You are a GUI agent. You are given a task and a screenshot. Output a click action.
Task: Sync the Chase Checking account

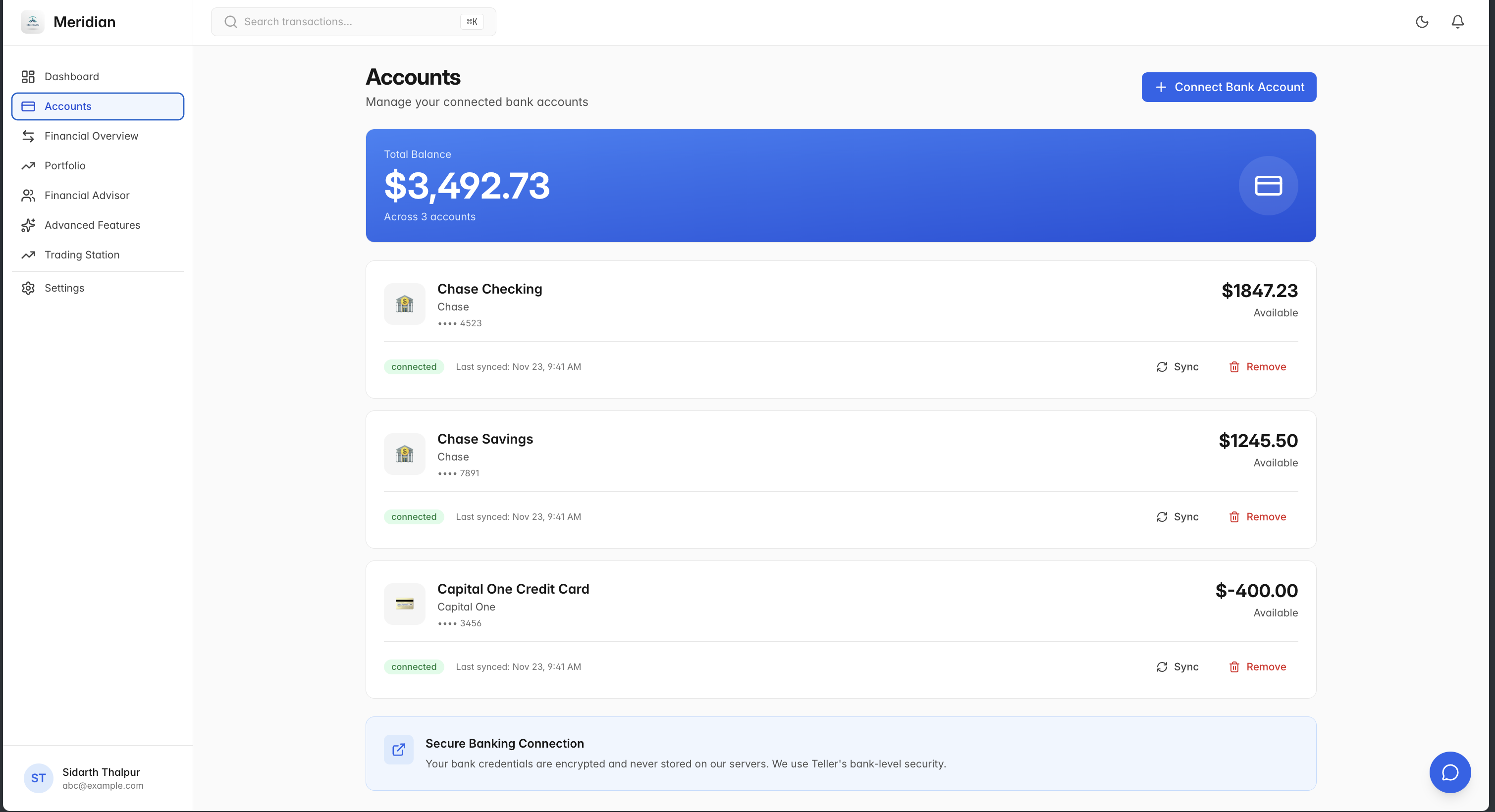[x=1177, y=366]
